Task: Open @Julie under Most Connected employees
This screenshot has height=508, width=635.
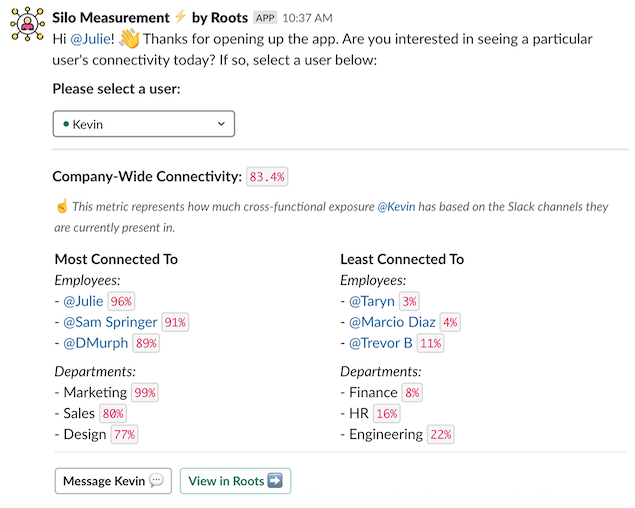Action: [x=83, y=301]
